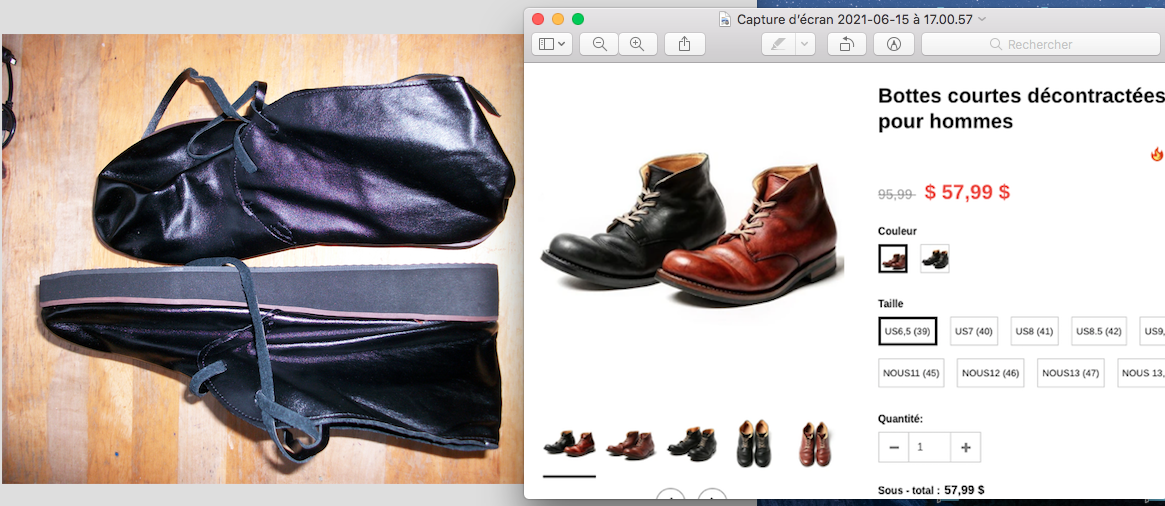This screenshot has width=1165, height=506.
Task: Select the brown boots color swatch
Action: [x=892, y=259]
